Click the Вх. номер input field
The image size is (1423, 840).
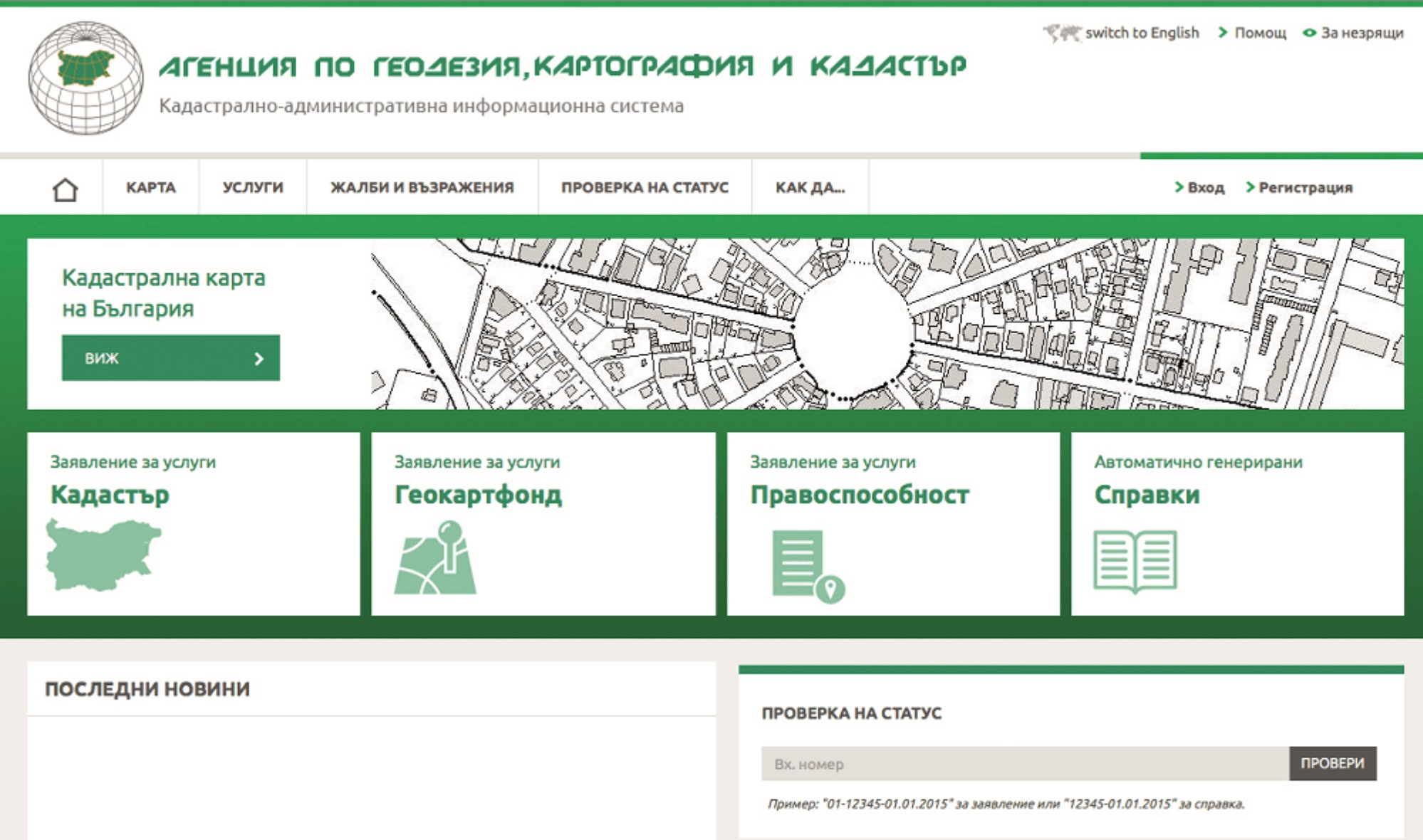tap(1024, 764)
